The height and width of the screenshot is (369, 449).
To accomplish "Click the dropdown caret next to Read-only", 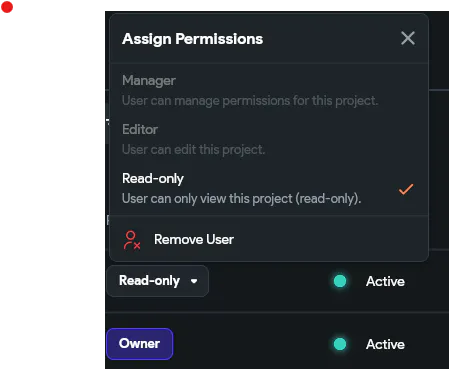I will (x=194, y=281).
